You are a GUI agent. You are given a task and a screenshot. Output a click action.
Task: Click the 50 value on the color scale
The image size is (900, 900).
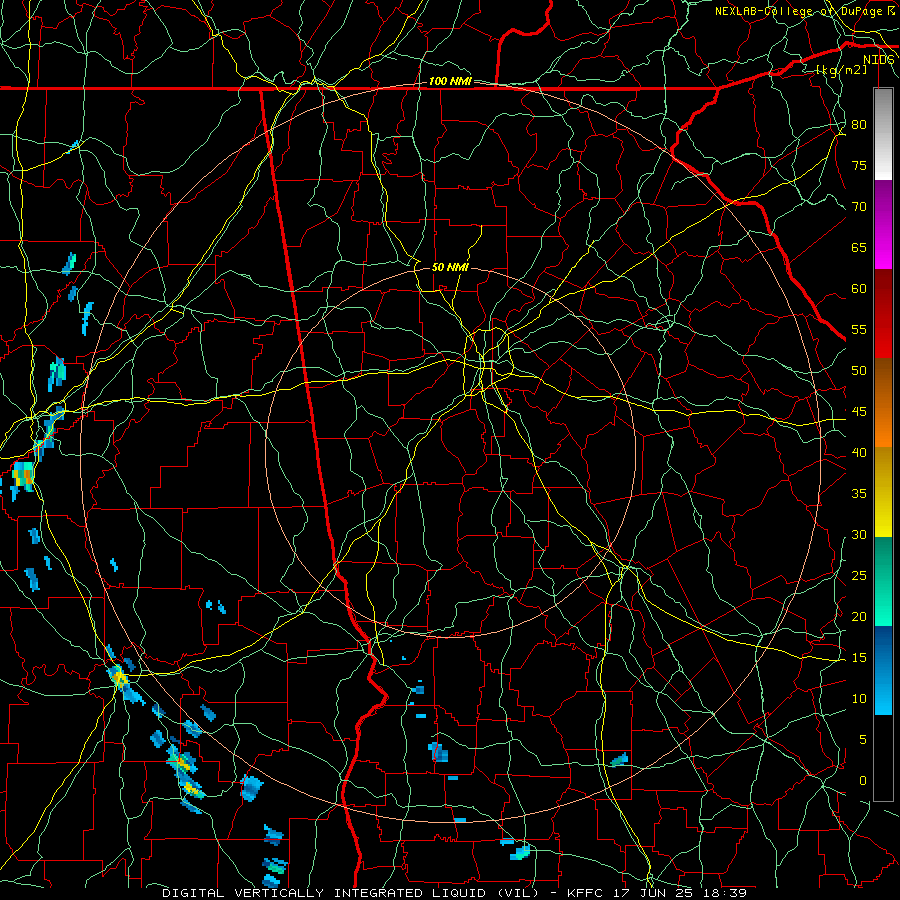pos(859,371)
